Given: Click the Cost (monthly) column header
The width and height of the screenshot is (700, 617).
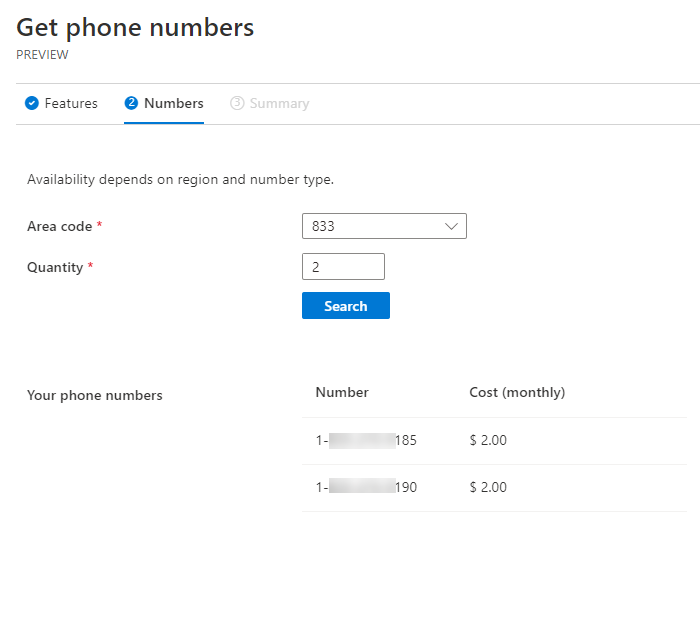Looking at the screenshot, I should 517,392.
